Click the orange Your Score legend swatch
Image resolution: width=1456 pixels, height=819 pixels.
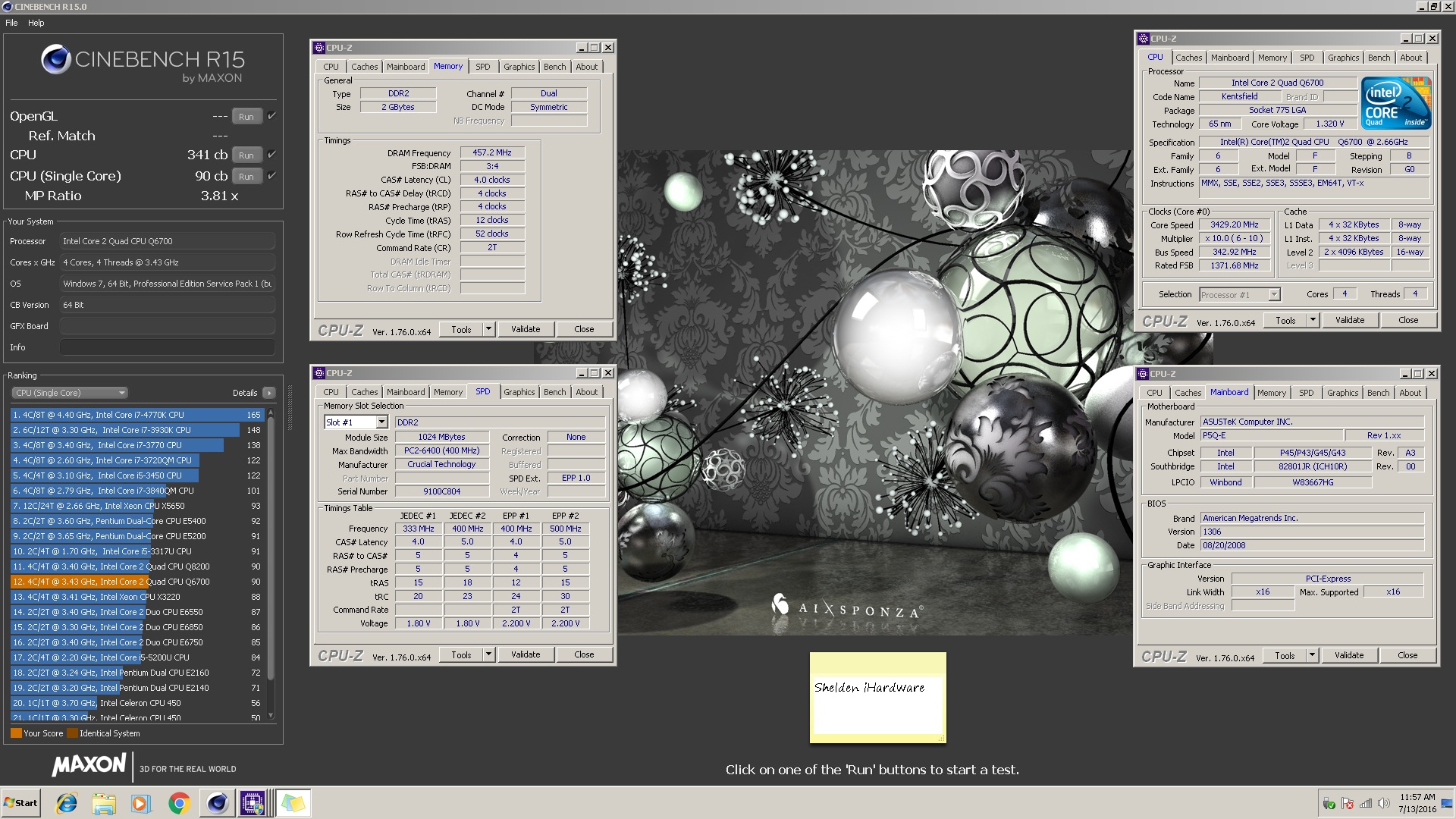16,733
